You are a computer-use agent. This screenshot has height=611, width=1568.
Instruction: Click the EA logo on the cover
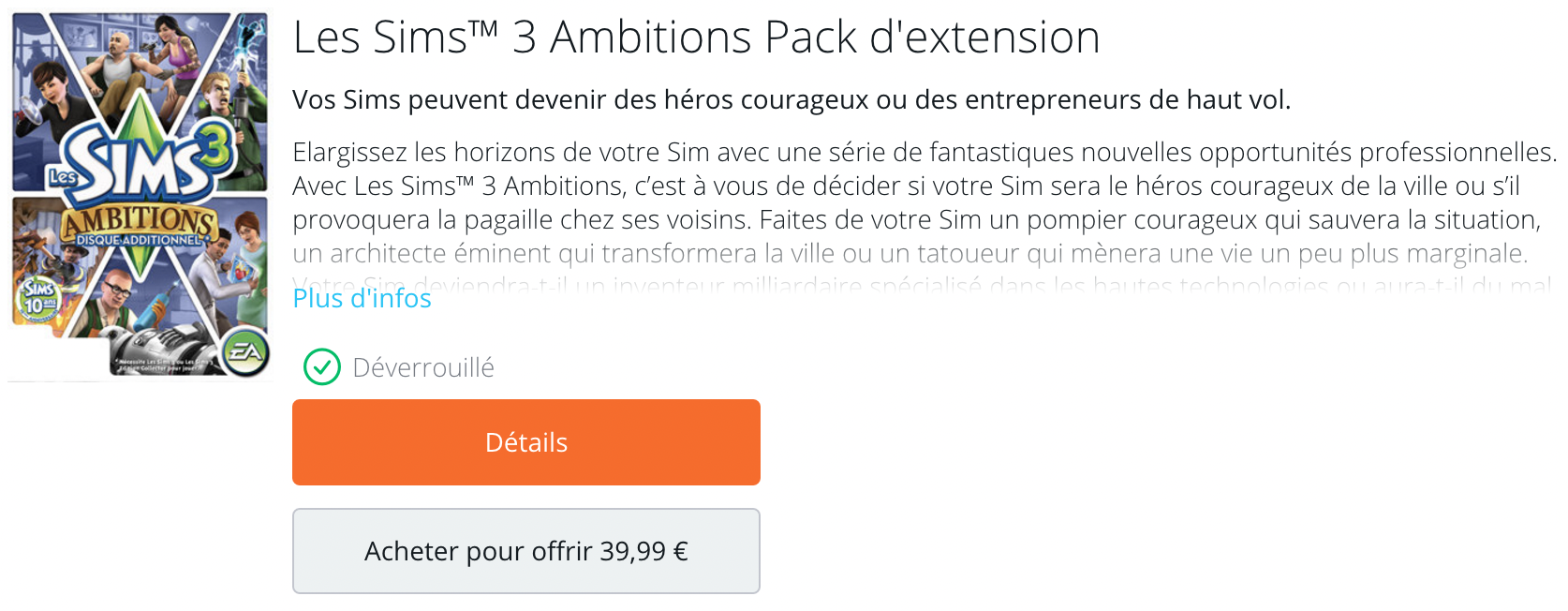246,352
